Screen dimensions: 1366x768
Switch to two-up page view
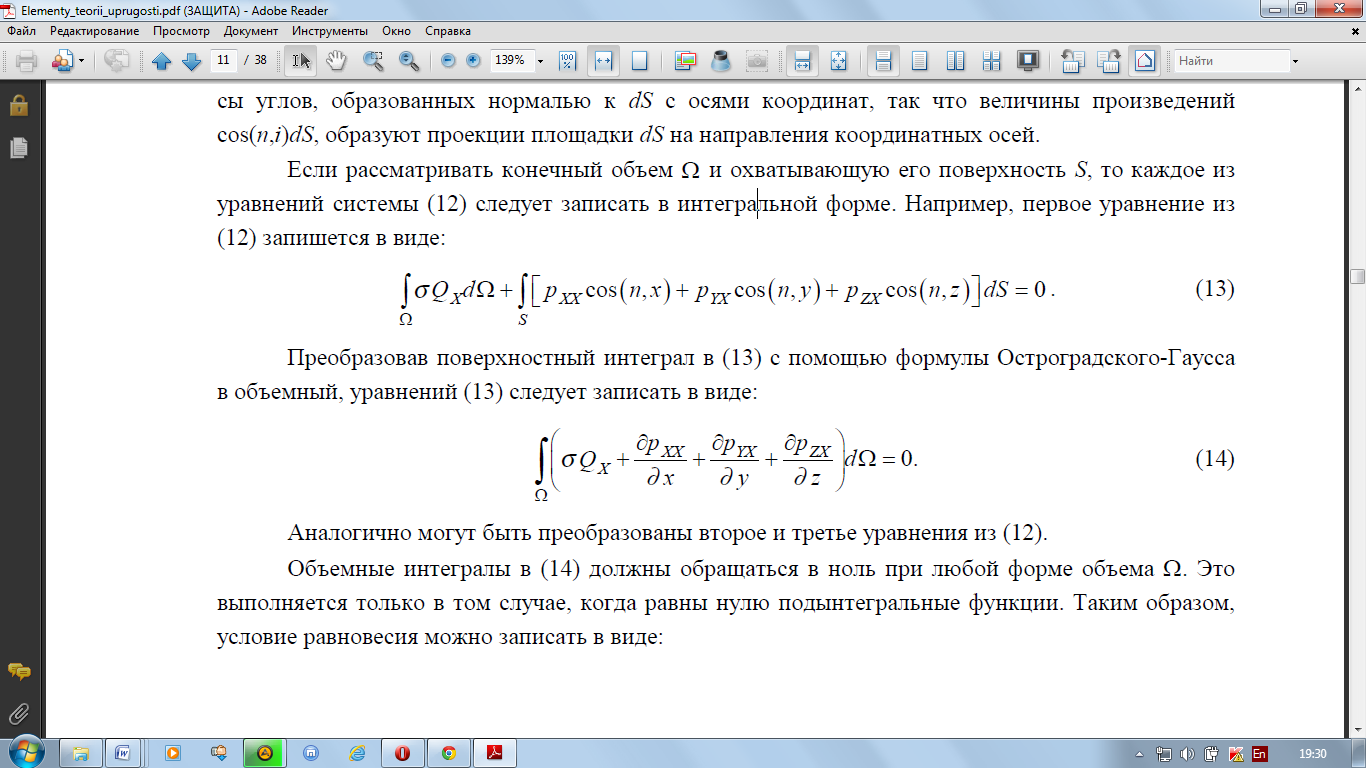pyautogui.click(x=955, y=61)
